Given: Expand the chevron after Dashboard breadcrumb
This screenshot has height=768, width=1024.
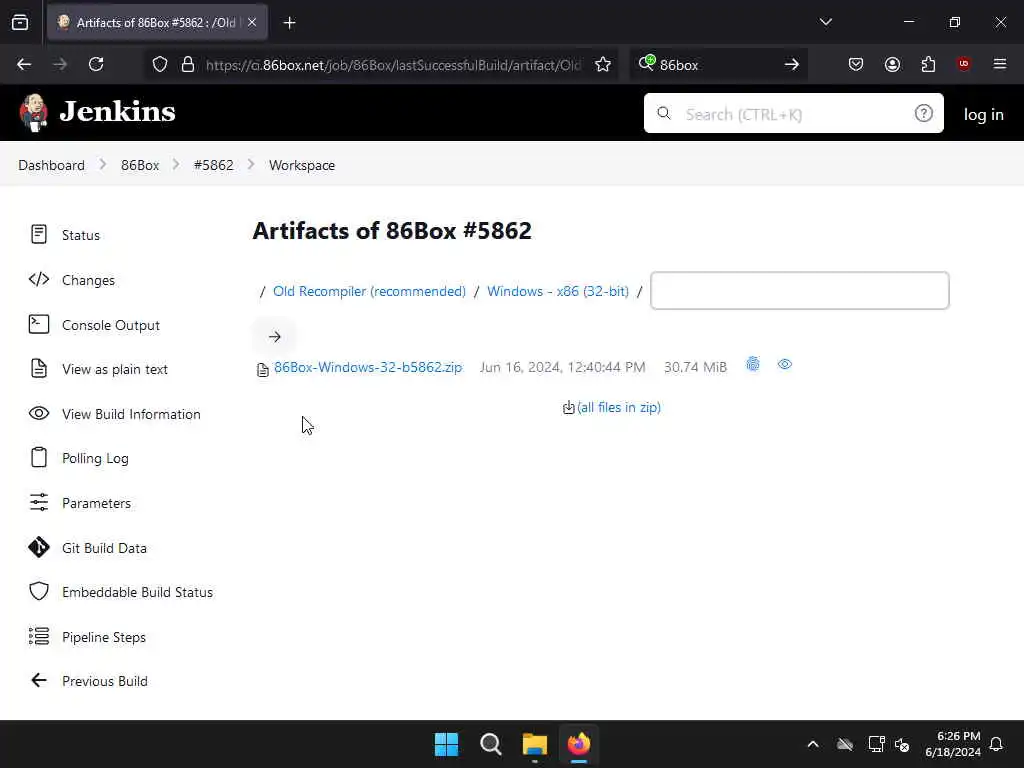Looking at the screenshot, I should tap(103, 165).
